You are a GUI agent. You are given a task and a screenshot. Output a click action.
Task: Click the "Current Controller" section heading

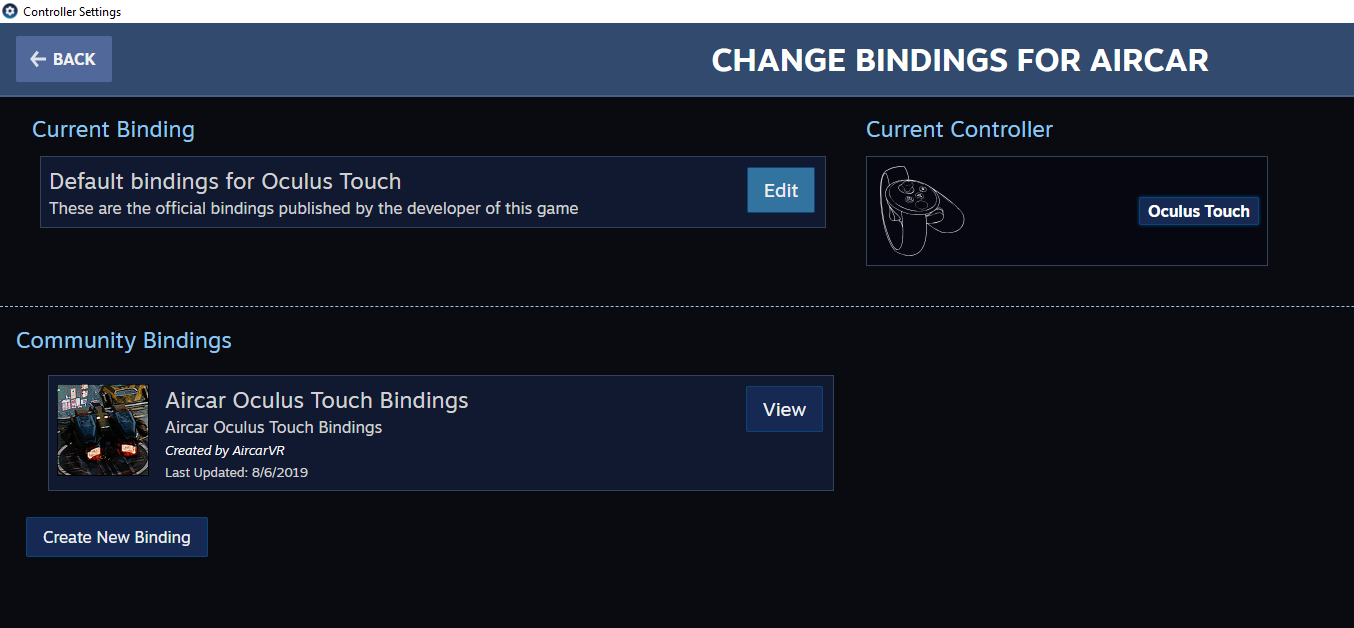click(x=959, y=129)
